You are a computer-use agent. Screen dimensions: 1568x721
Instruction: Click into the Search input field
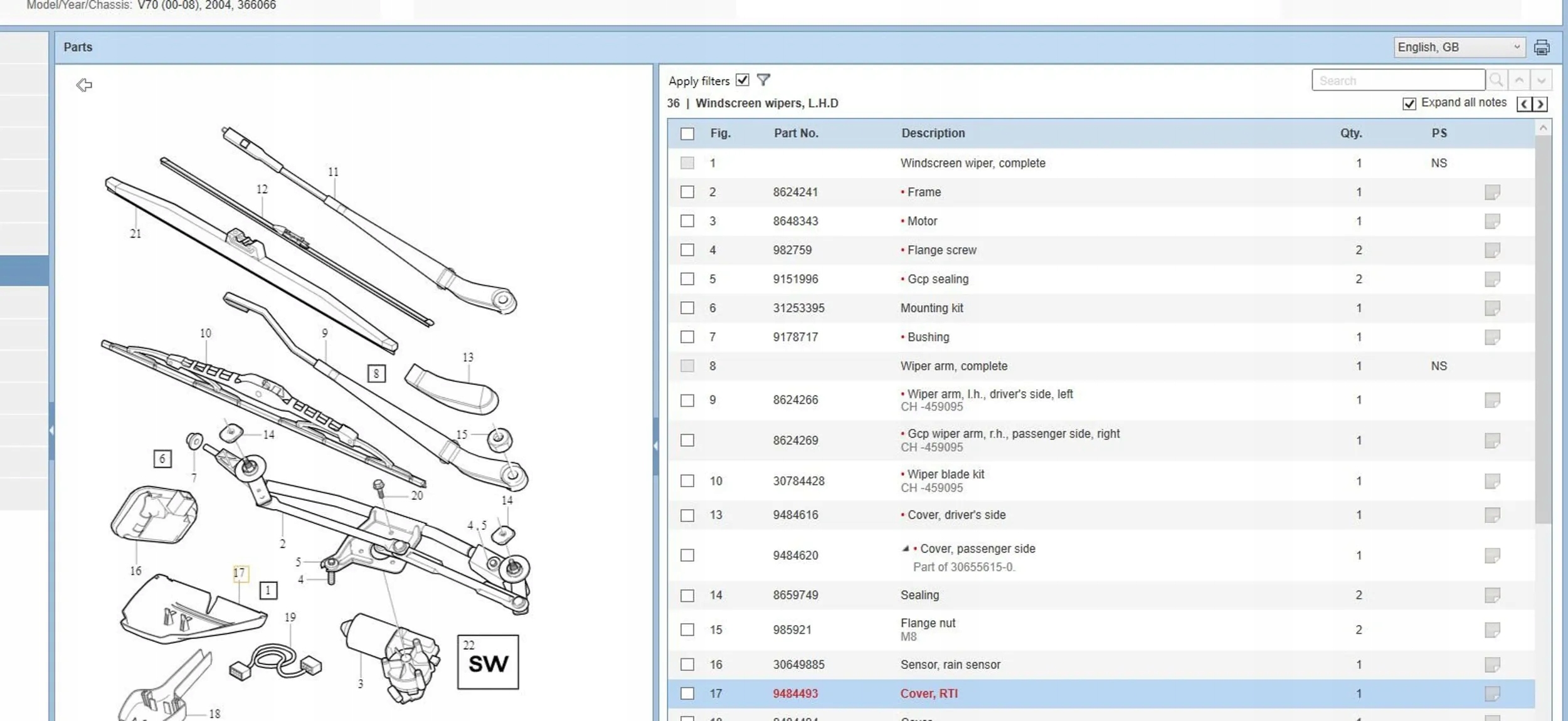pos(1397,80)
